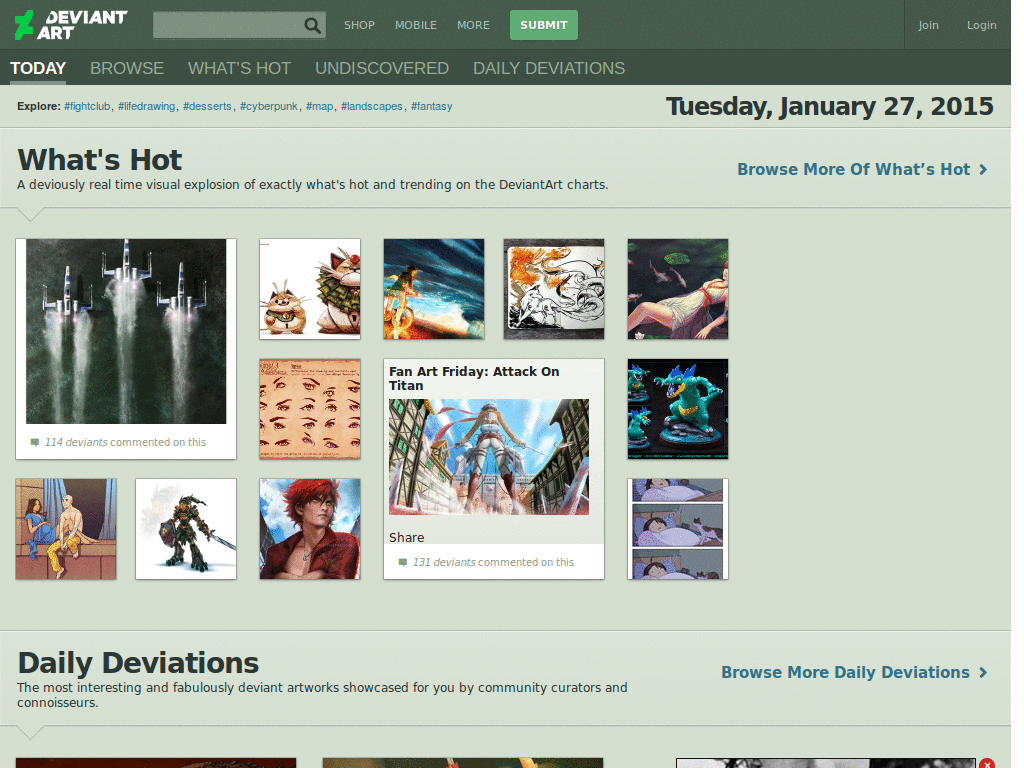Click comment icon beside 114 deviants
Image resolution: width=1024 pixels, height=768 pixels.
coord(35,442)
